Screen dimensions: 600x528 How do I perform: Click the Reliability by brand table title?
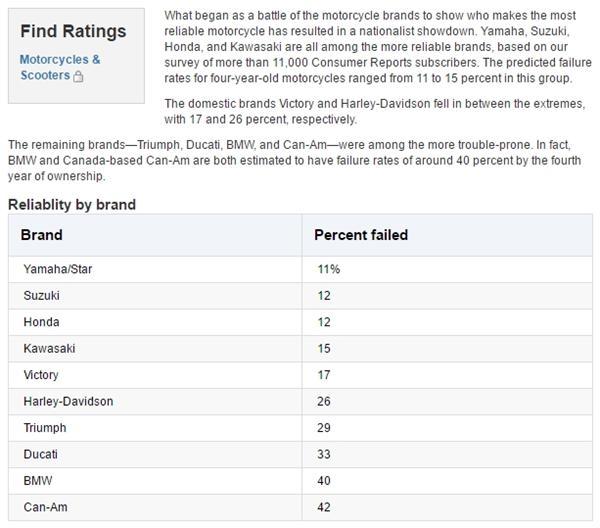pyautogui.click(x=72, y=204)
